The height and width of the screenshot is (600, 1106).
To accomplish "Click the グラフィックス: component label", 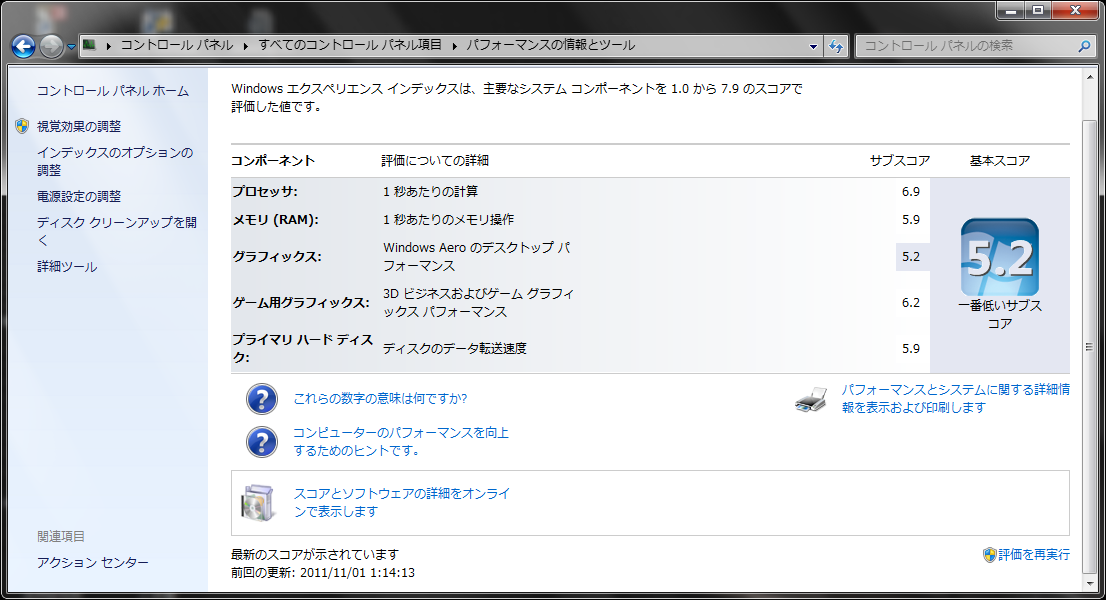I will 277,257.
